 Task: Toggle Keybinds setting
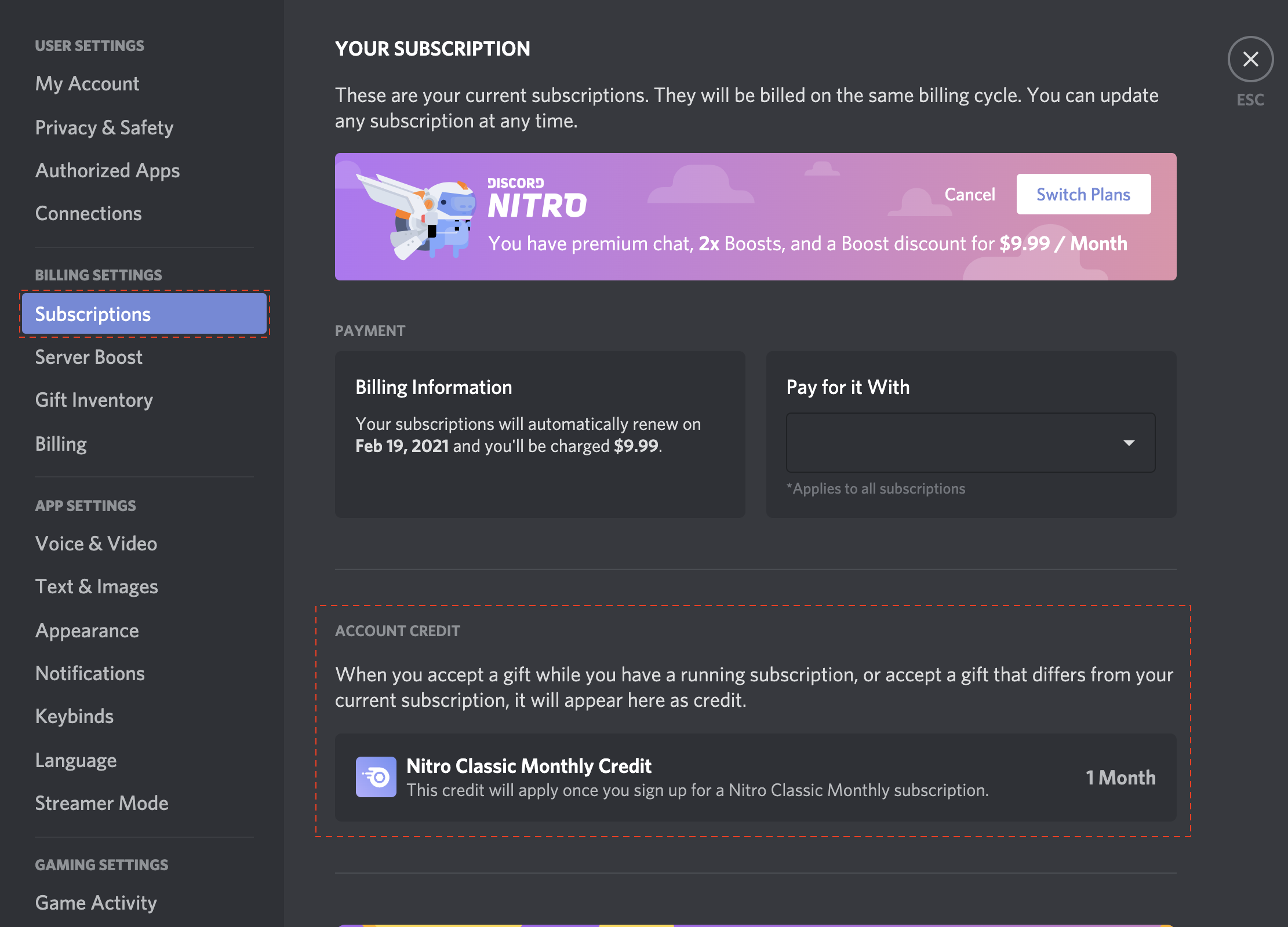[x=75, y=716]
